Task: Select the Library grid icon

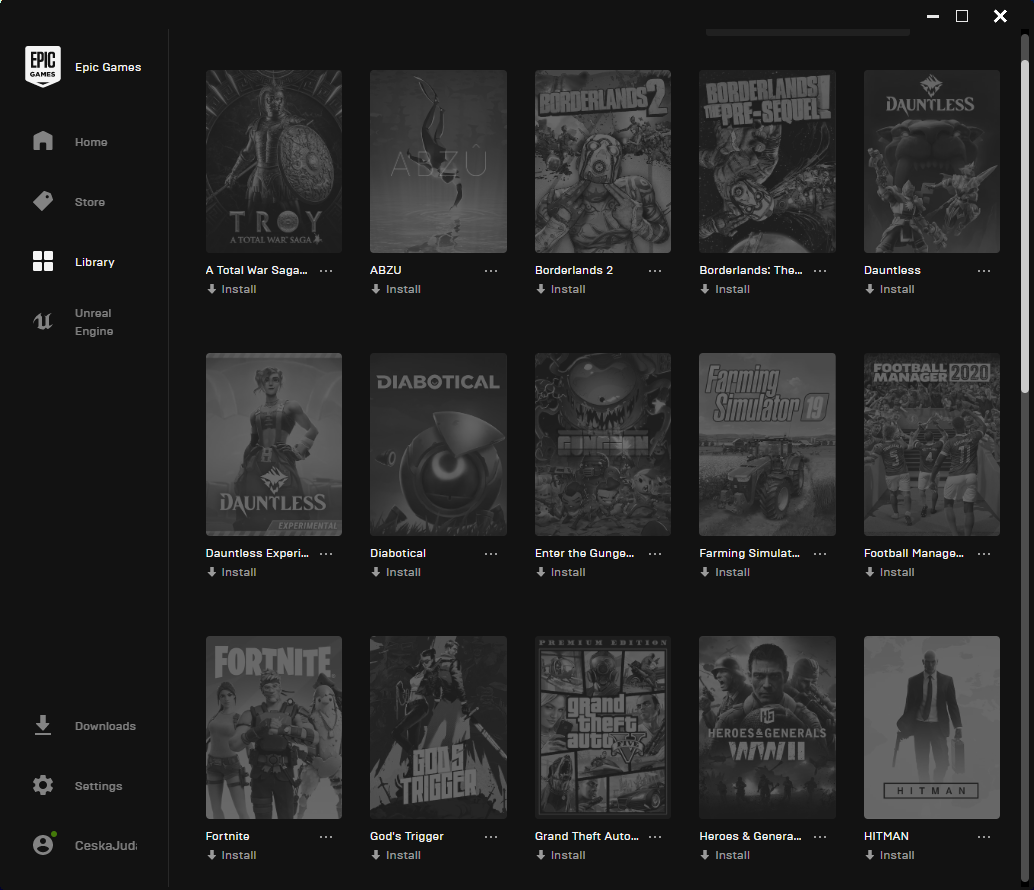Action: (x=43, y=261)
